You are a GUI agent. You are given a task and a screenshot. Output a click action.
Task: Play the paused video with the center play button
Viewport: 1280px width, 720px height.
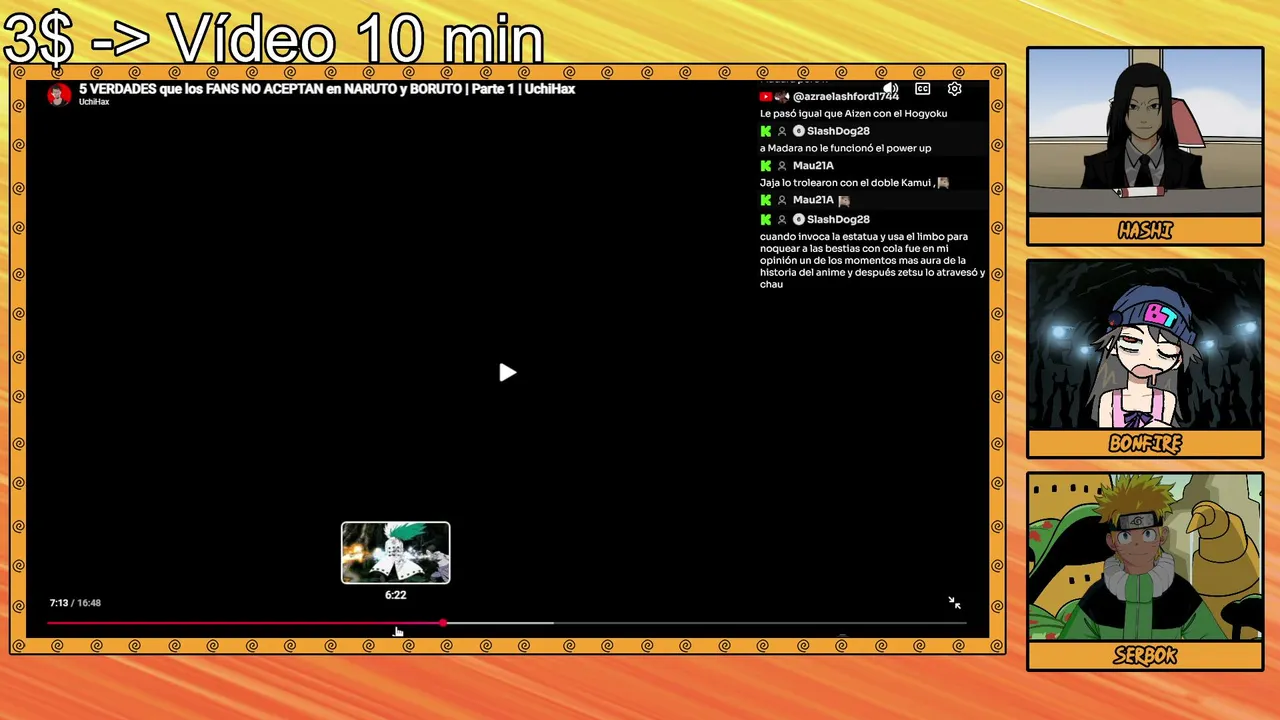(507, 373)
